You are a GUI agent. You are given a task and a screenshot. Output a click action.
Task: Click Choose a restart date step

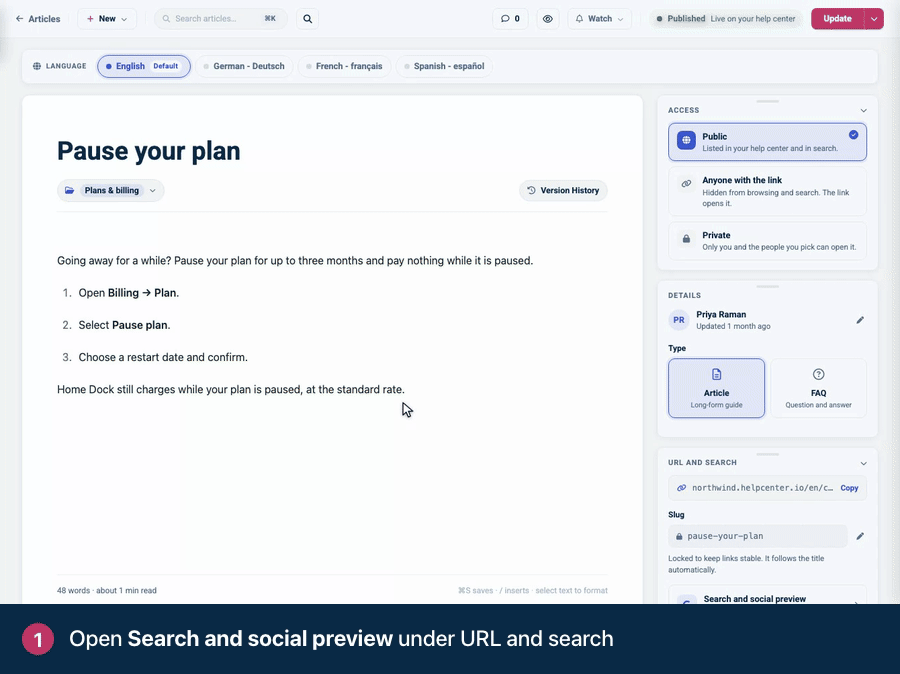[163, 357]
